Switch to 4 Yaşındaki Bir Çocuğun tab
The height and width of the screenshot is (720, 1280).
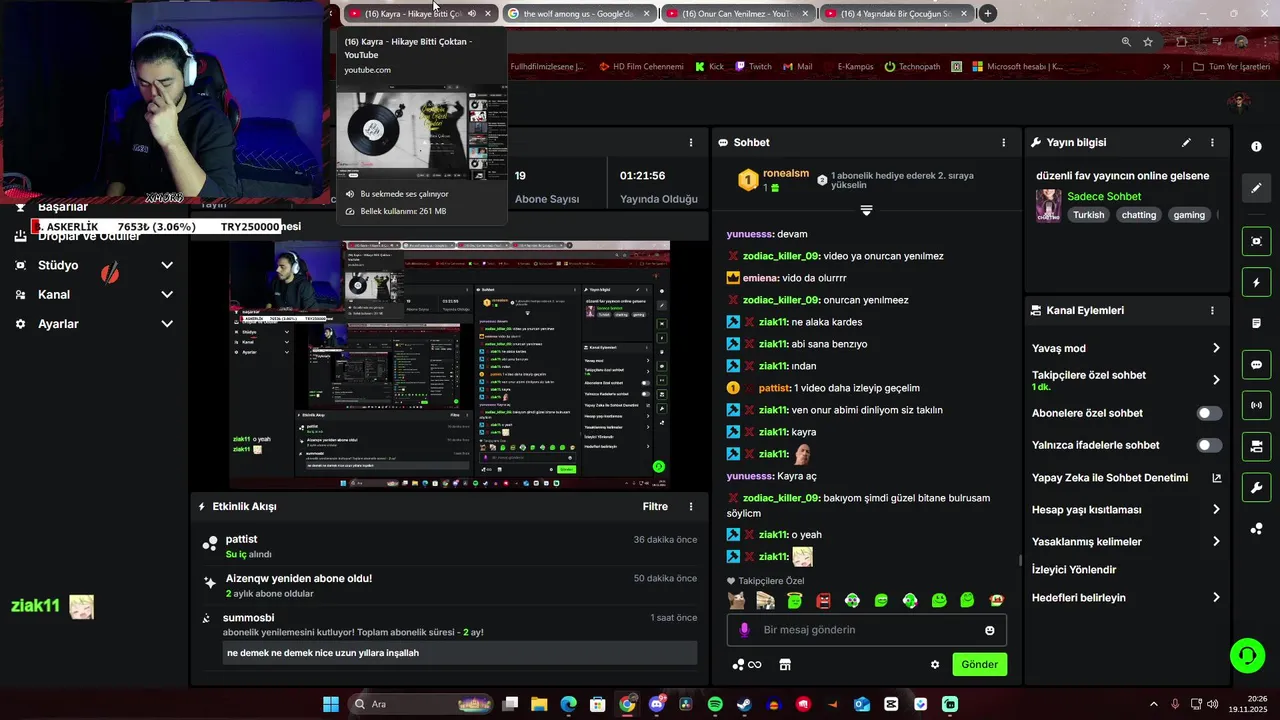tap(896, 14)
